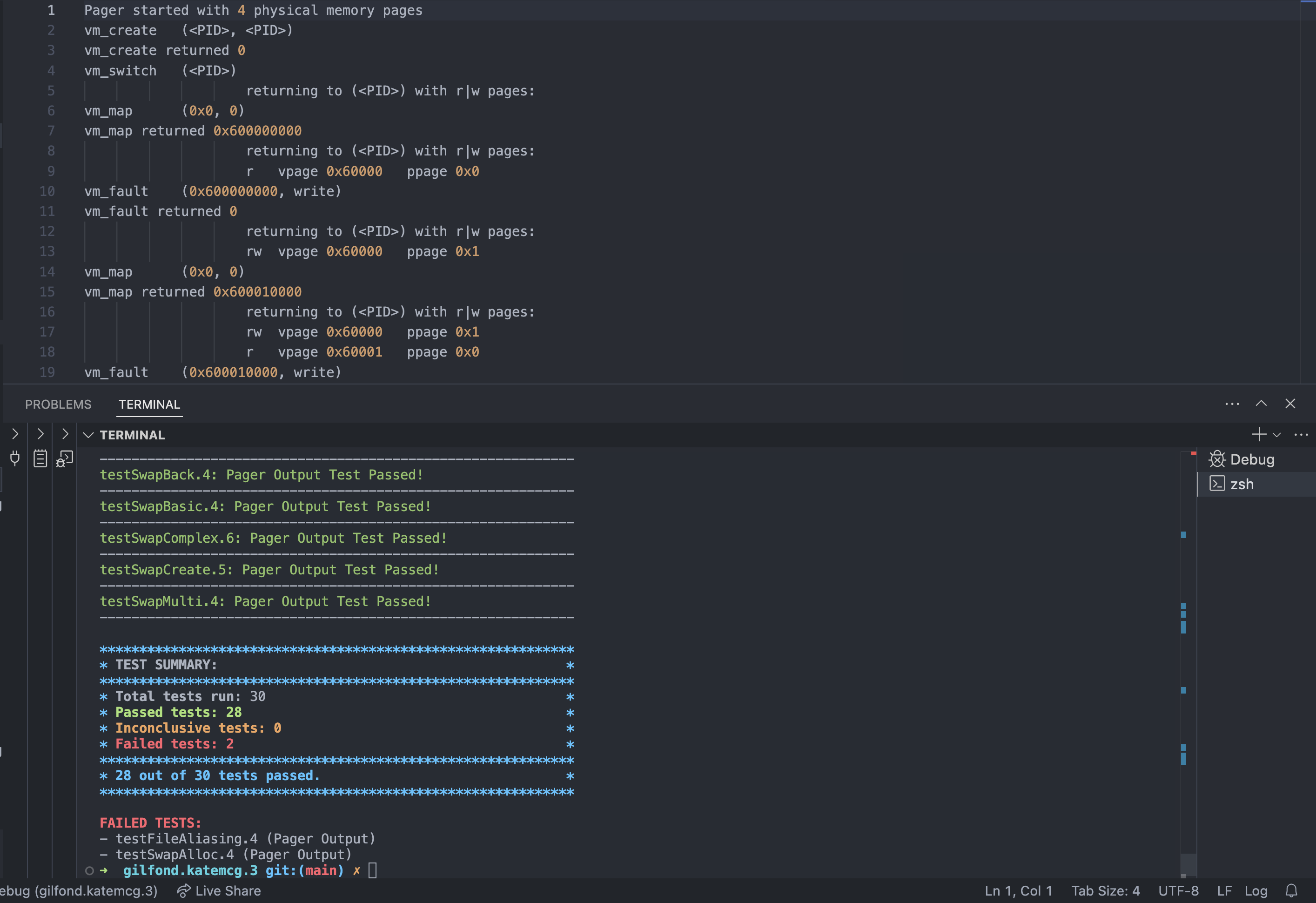Click the notepad icon for the Output view
Viewport: 1316px width, 903px height.
40,458
